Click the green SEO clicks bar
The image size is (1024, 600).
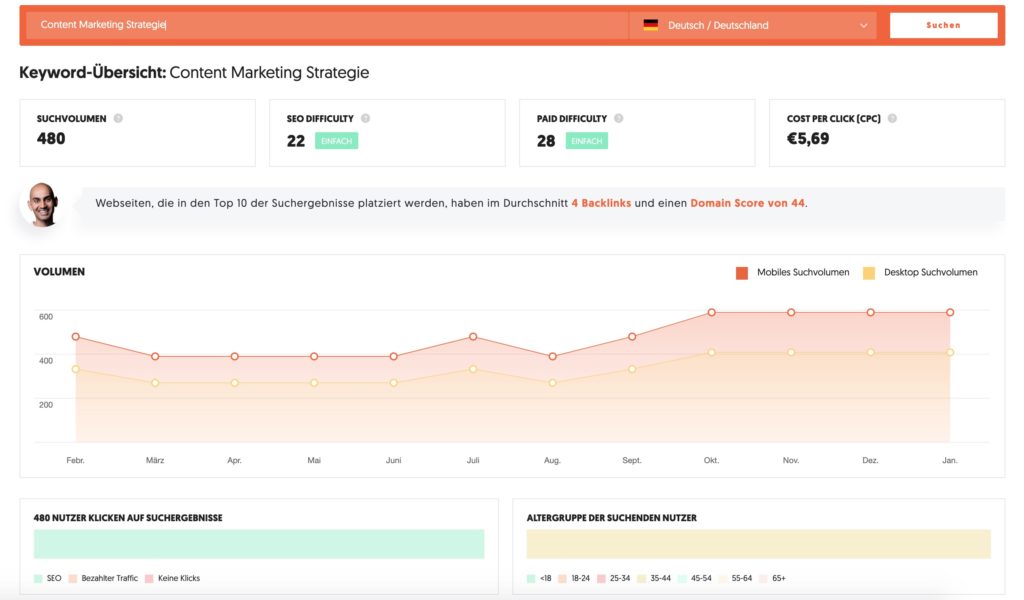[259, 544]
